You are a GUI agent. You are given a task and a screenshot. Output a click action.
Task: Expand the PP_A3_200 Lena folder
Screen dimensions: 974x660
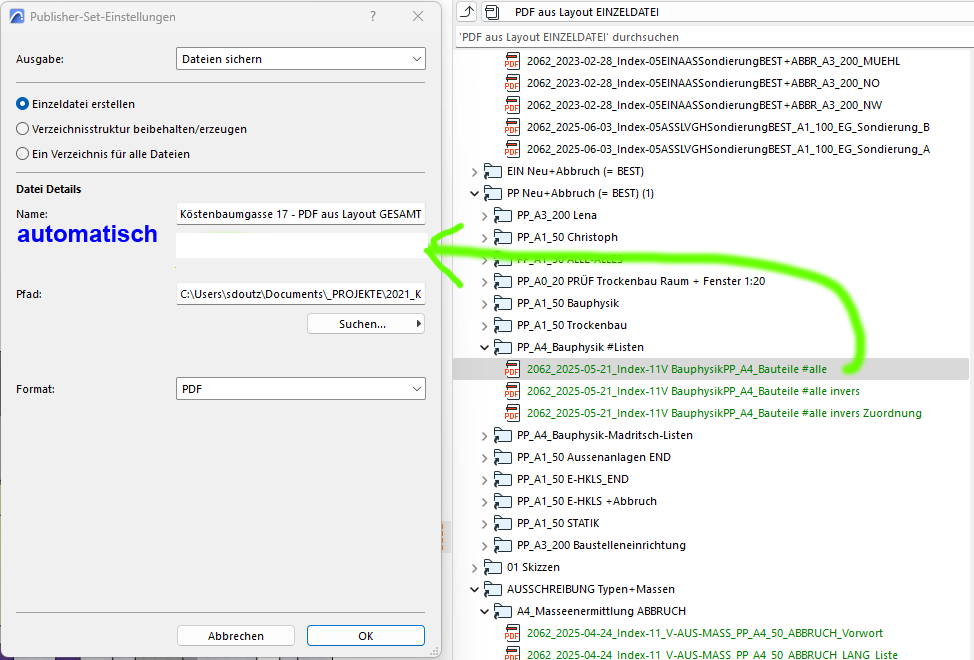485,215
